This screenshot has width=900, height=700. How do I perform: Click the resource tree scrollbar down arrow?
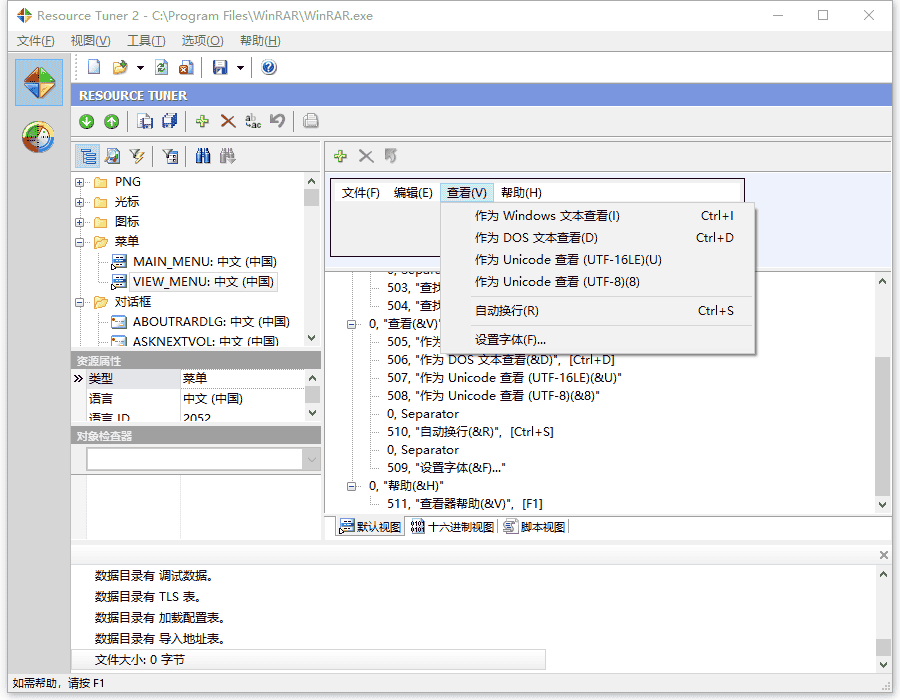click(x=312, y=338)
